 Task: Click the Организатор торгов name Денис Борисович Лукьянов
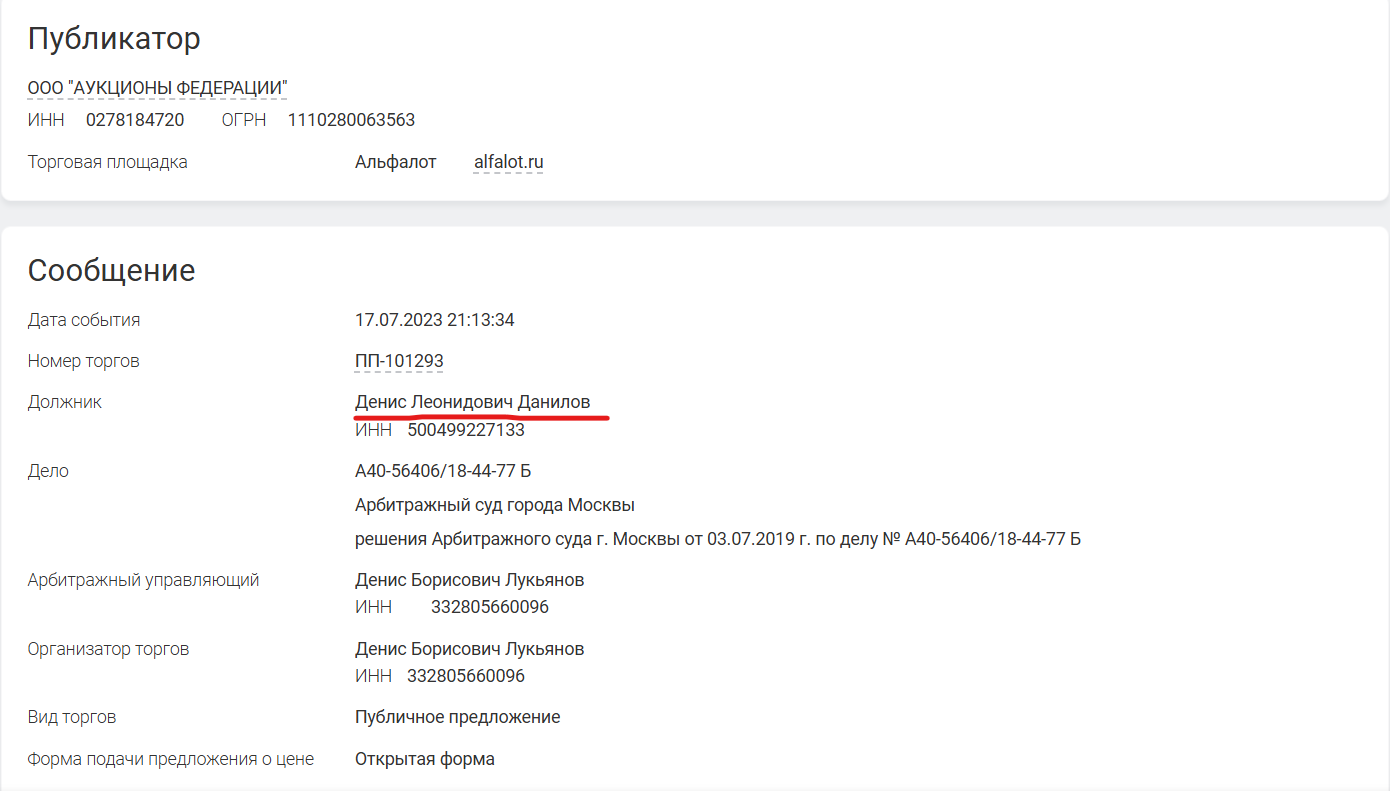469,649
